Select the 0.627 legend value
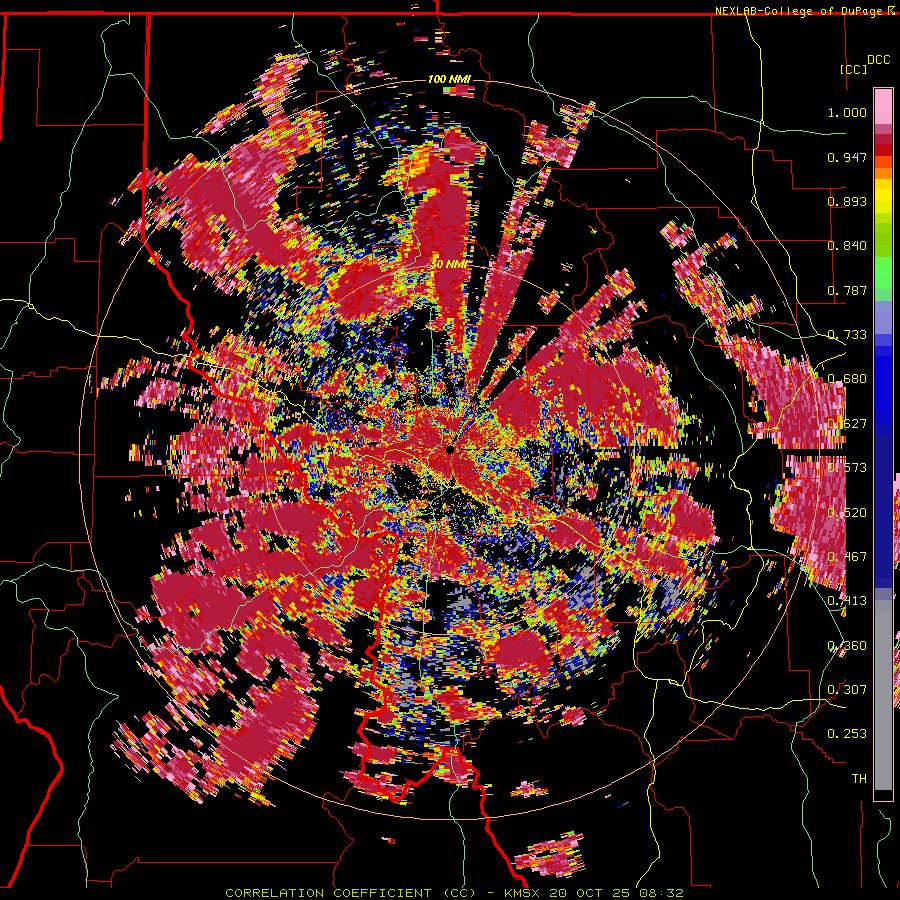 847,424
